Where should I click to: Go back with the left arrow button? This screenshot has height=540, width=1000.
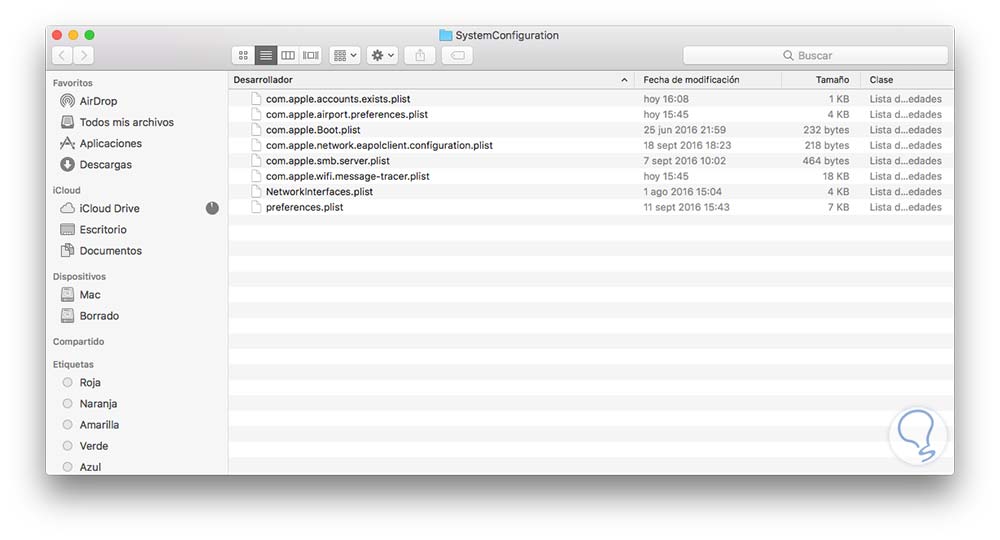coord(62,55)
